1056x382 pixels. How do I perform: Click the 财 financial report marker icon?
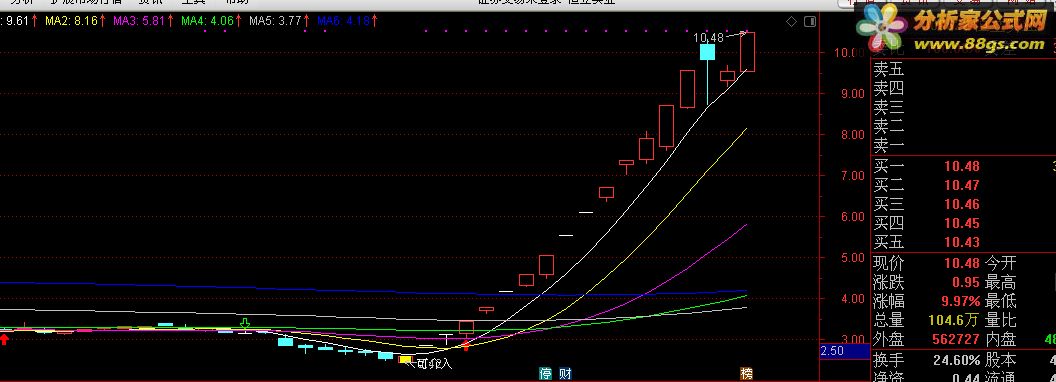click(566, 373)
